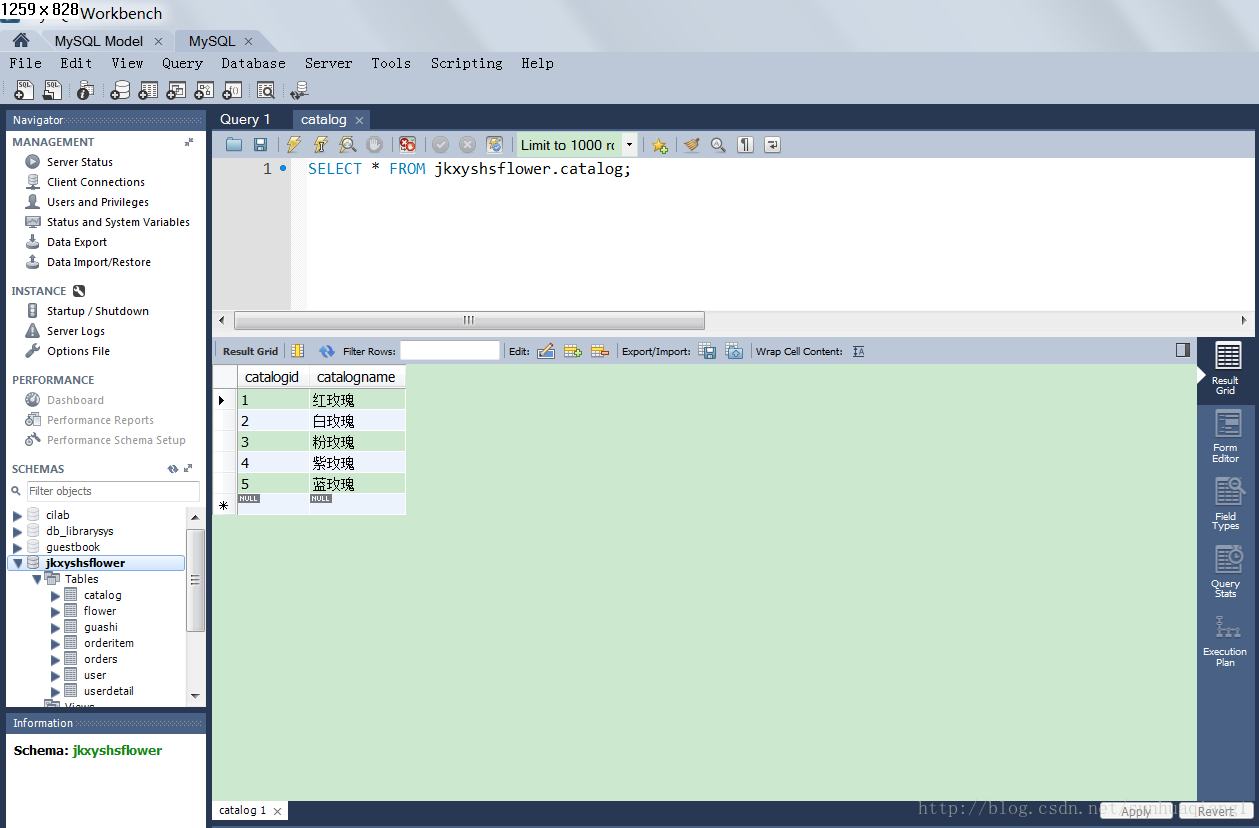The image size is (1259, 828).
Task: Create a new function icon
Action: pos(232,90)
